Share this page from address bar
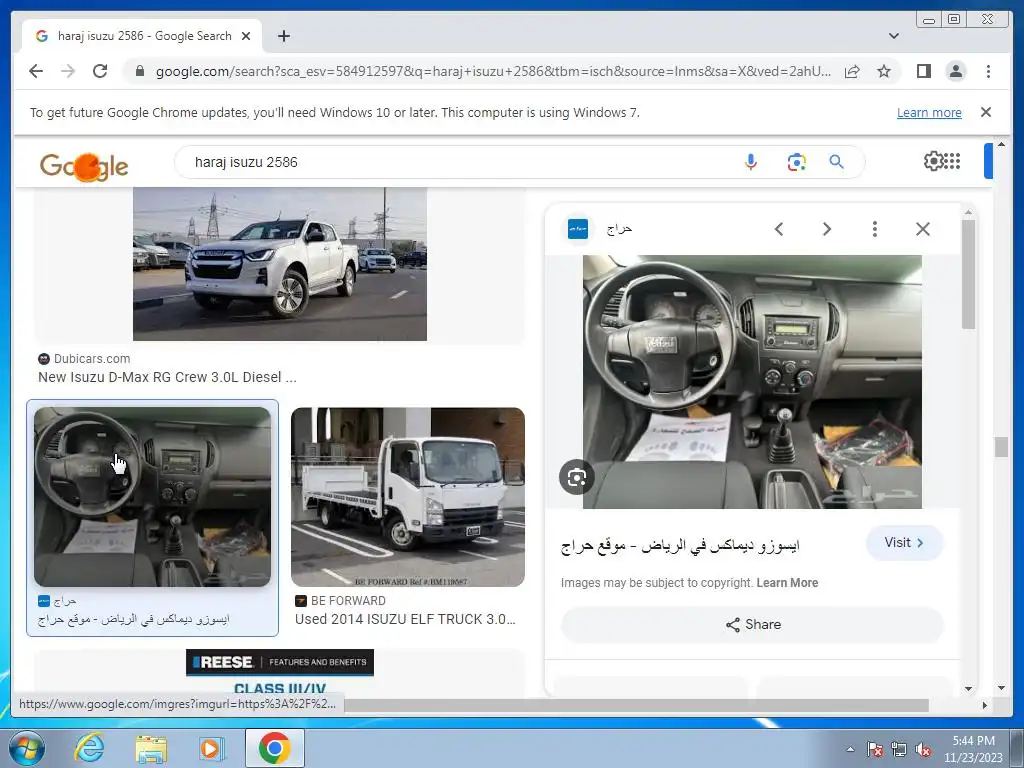 click(x=852, y=71)
